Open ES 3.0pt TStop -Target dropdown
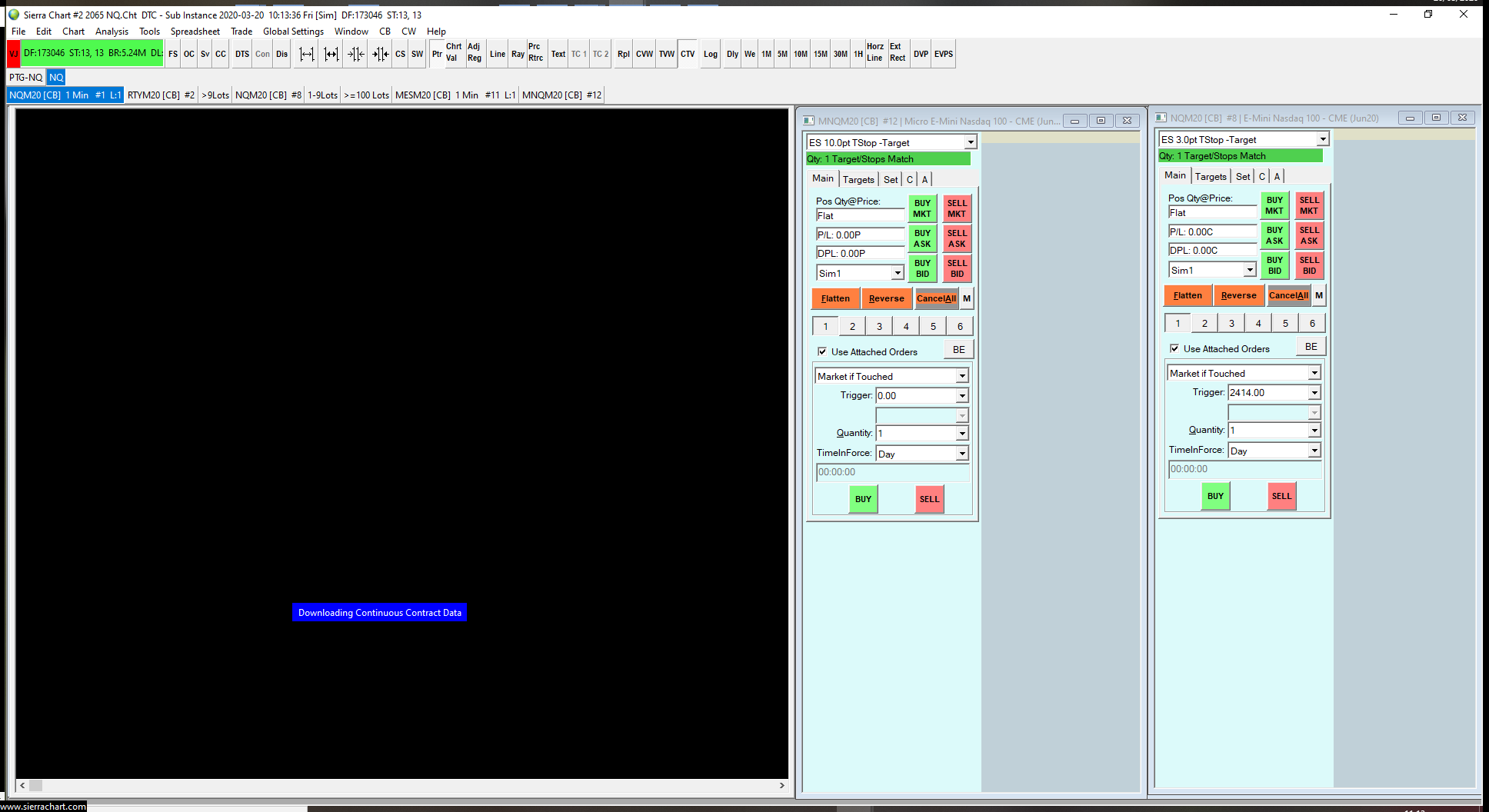This screenshot has width=1489, height=812. (1323, 139)
